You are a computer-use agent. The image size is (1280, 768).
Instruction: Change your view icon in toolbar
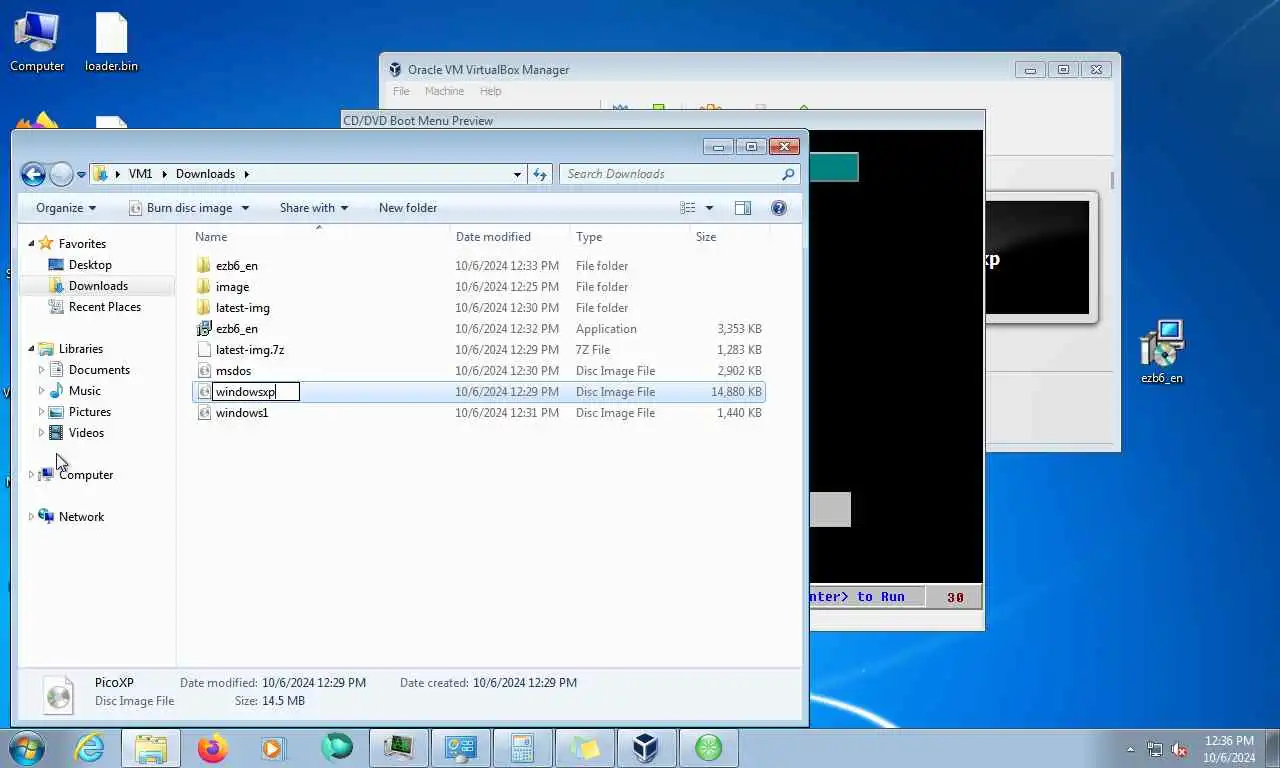pos(688,208)
